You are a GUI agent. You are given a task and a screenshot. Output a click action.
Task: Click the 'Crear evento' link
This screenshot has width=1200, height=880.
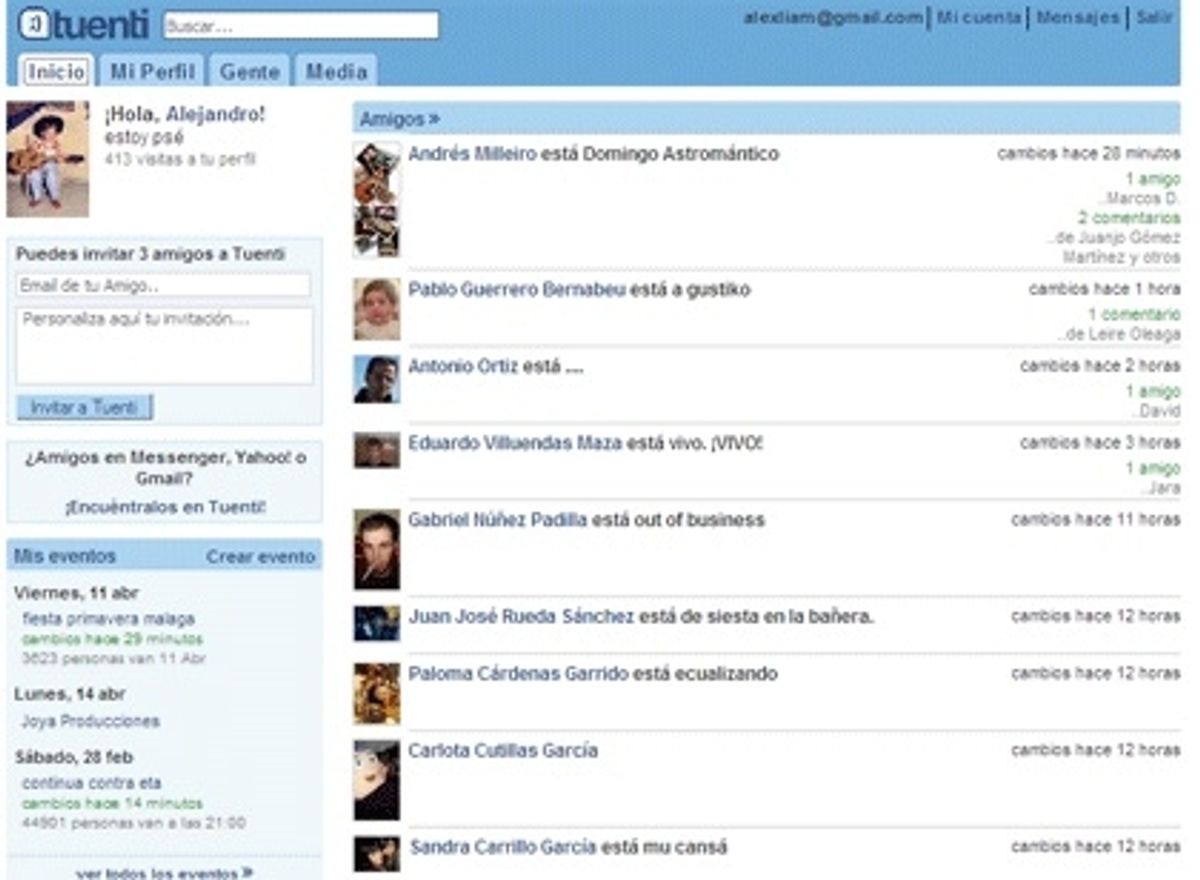coord(261,557)
